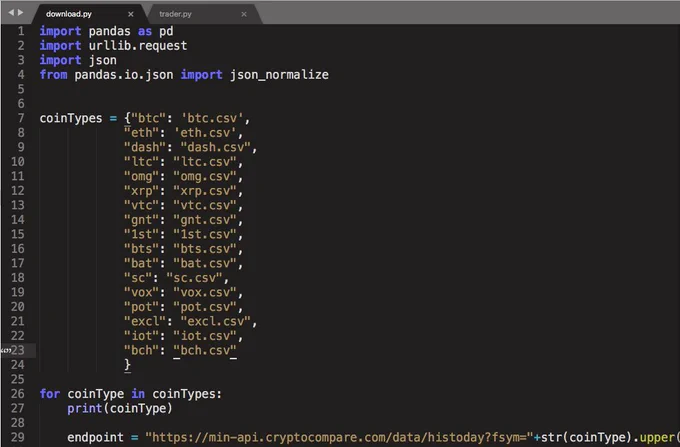Click the "xrp" dictionary key
Screen dimensions: 680x447
coord(142,191)
